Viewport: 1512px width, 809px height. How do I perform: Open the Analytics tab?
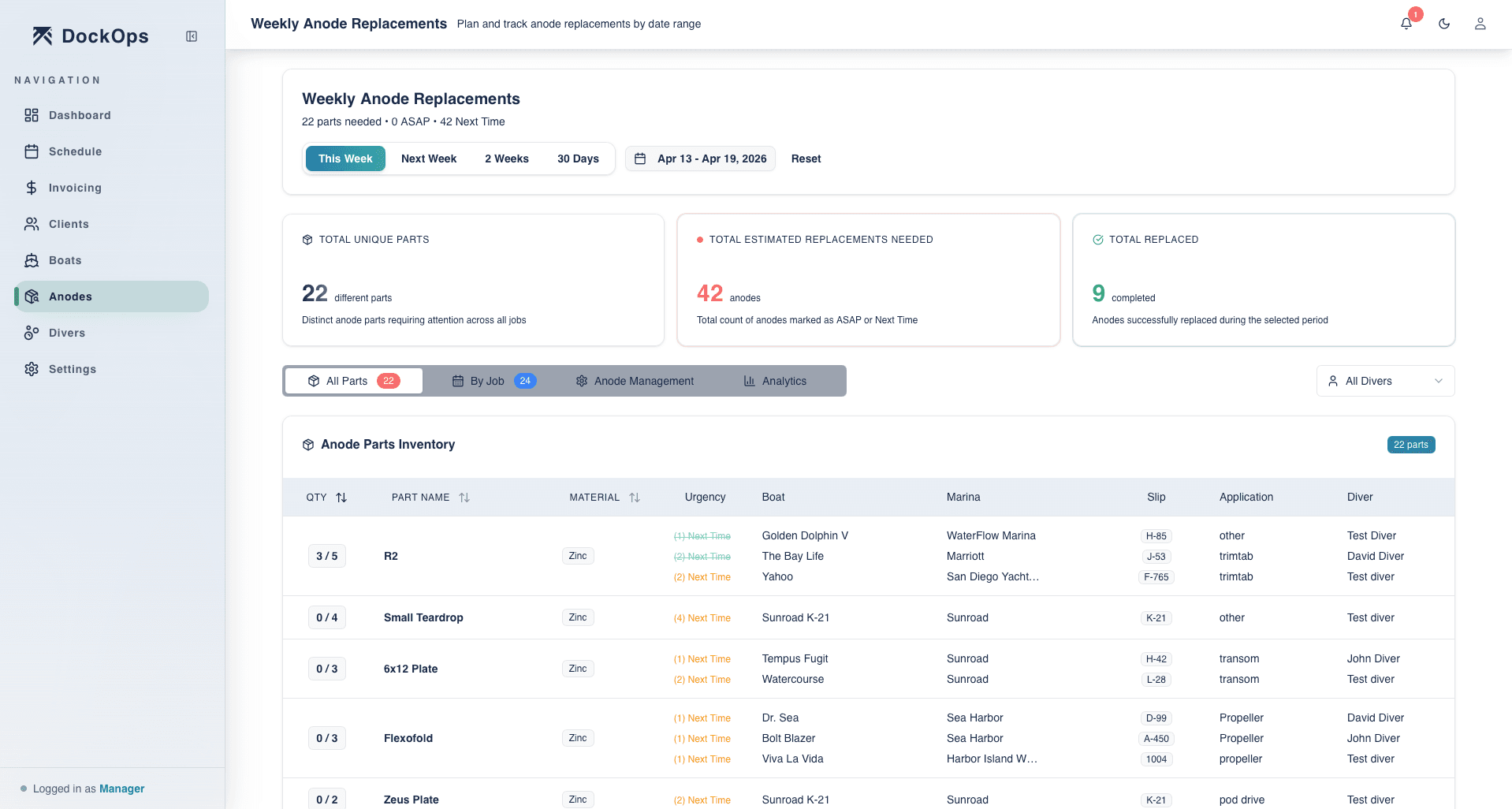coord(775,381)
